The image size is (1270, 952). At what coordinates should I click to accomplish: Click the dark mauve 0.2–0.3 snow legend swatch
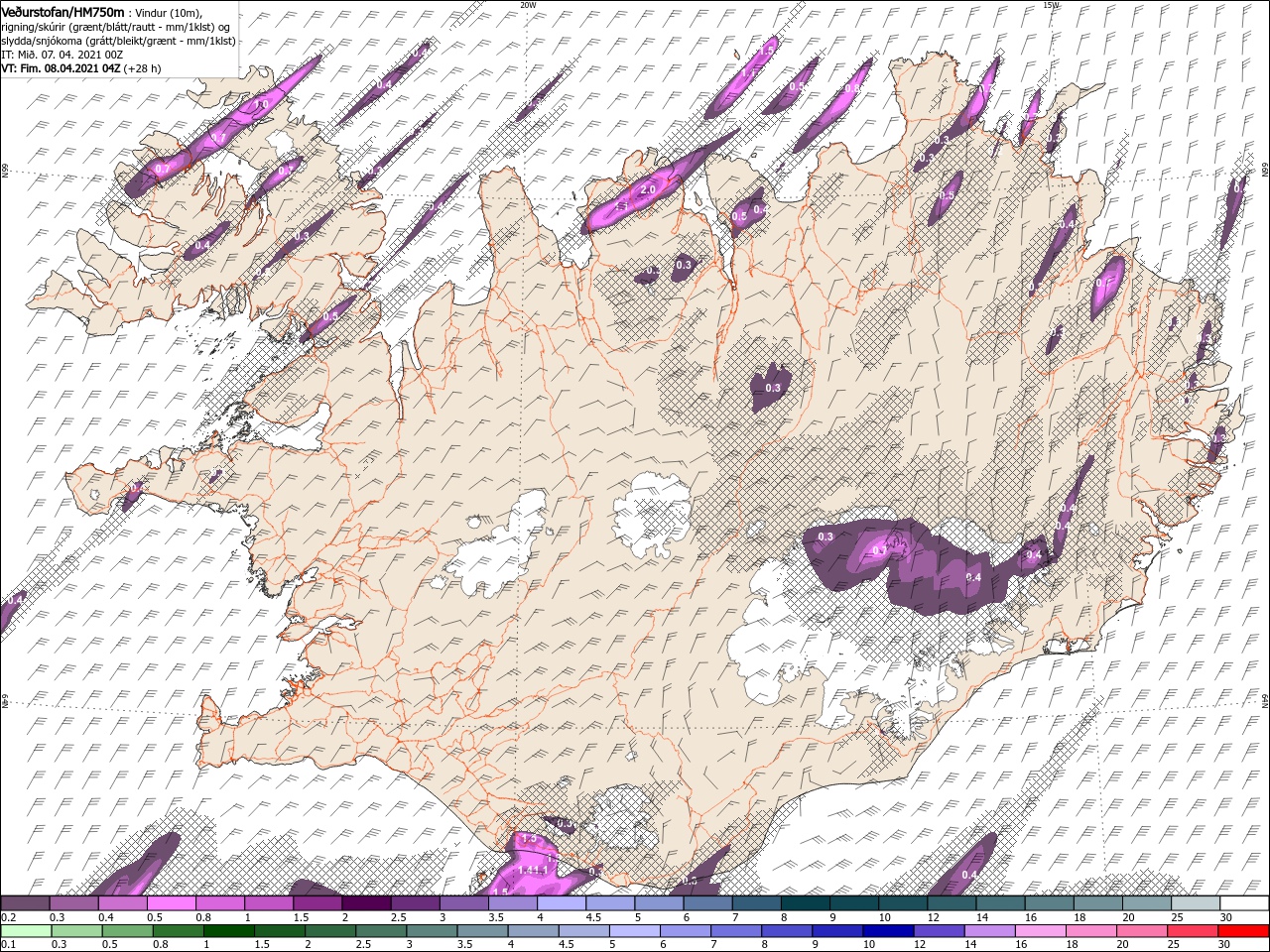click(25, 903)
